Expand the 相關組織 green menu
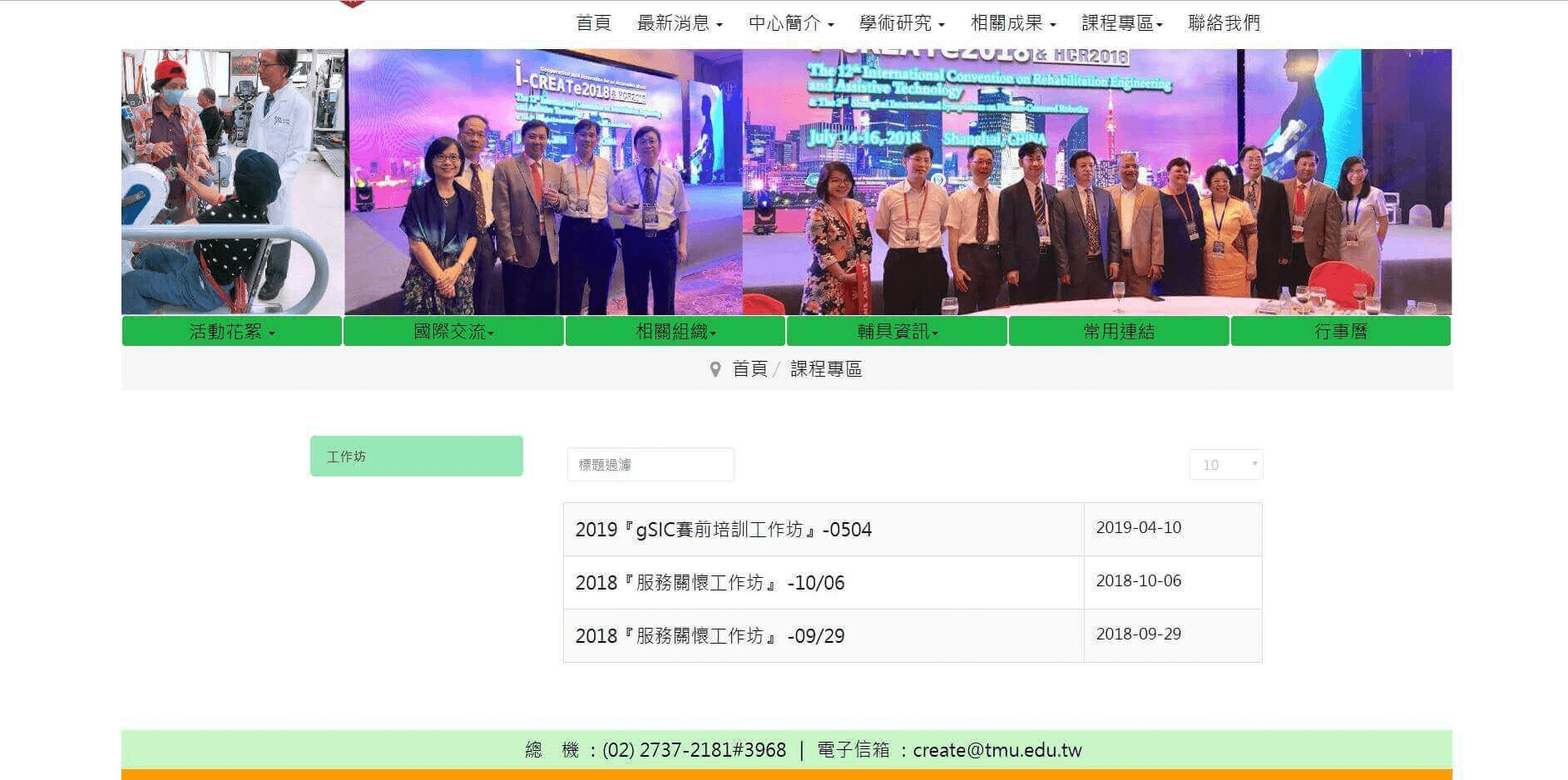 [x=675, y=332]
